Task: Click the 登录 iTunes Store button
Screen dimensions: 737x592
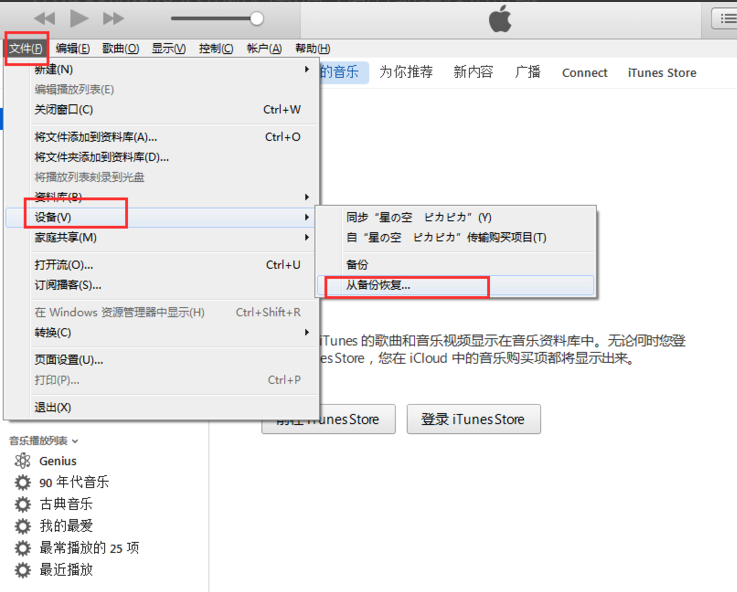Action: click(x=474, y=419)
